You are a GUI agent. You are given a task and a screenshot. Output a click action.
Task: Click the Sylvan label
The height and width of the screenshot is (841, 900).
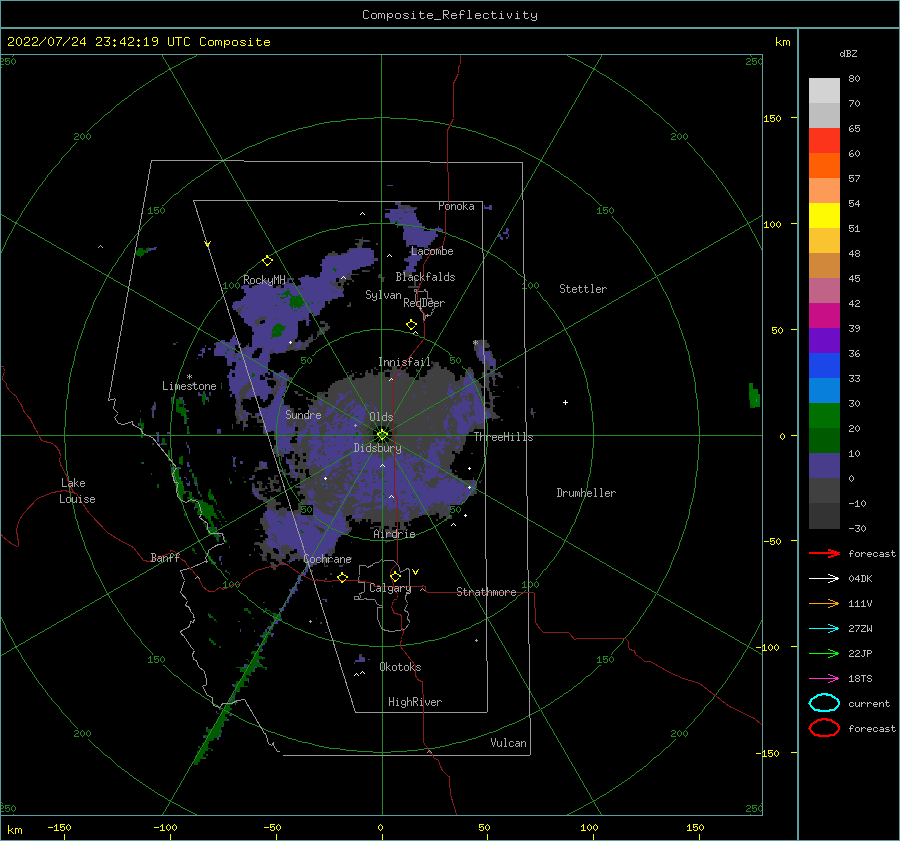point(383,295)
